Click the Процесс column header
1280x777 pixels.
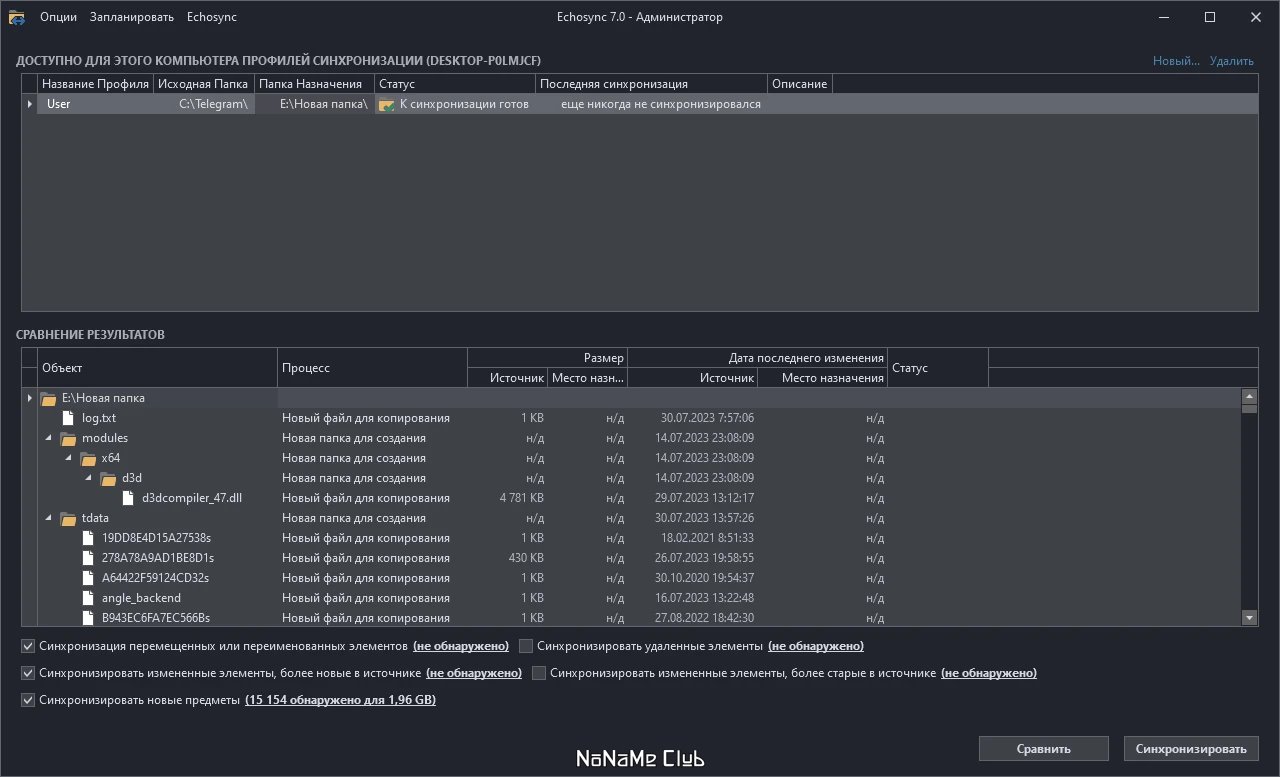click(x=372, y=368)
